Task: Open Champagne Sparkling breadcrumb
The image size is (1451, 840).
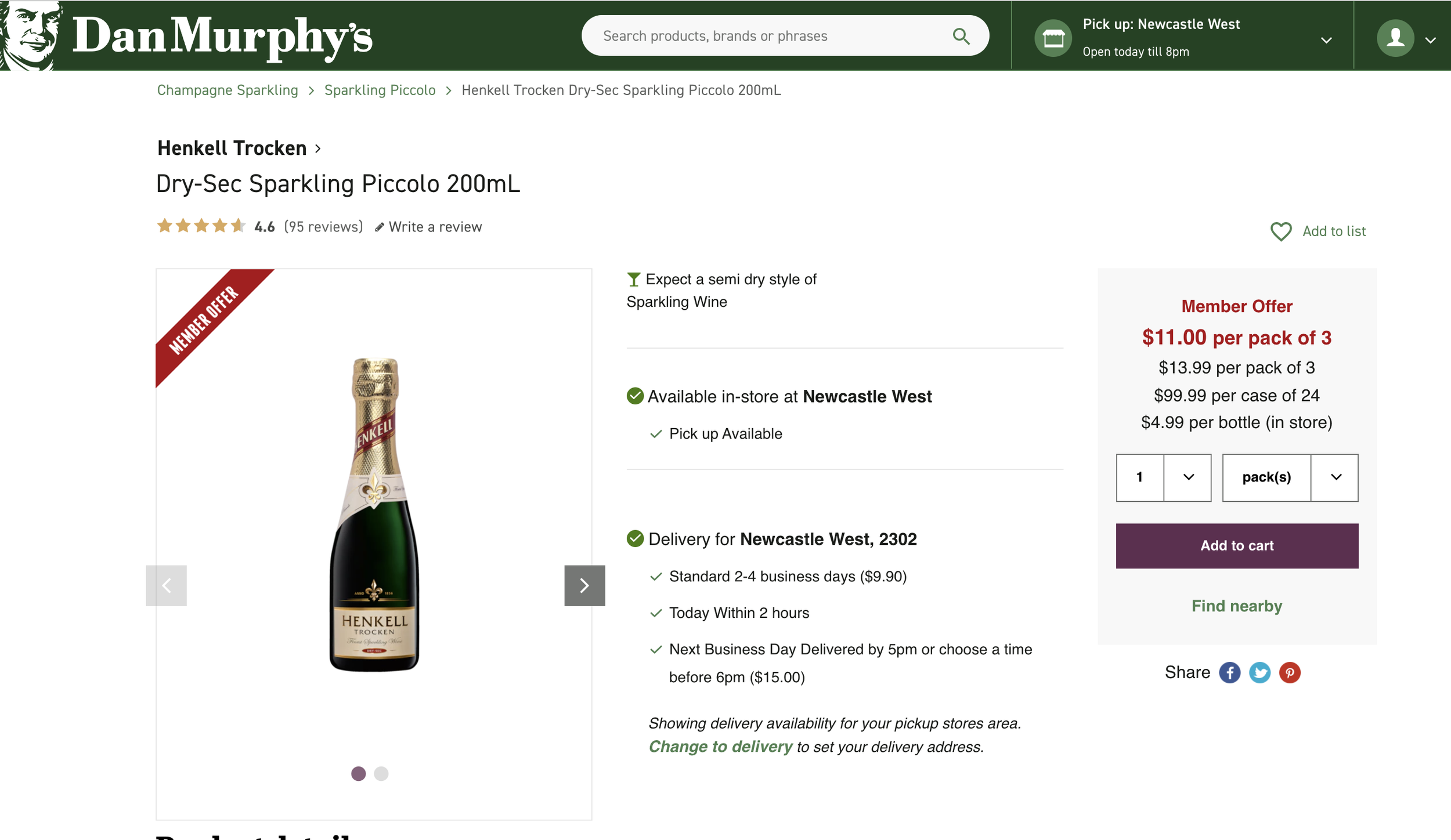Action: (228, 90)
